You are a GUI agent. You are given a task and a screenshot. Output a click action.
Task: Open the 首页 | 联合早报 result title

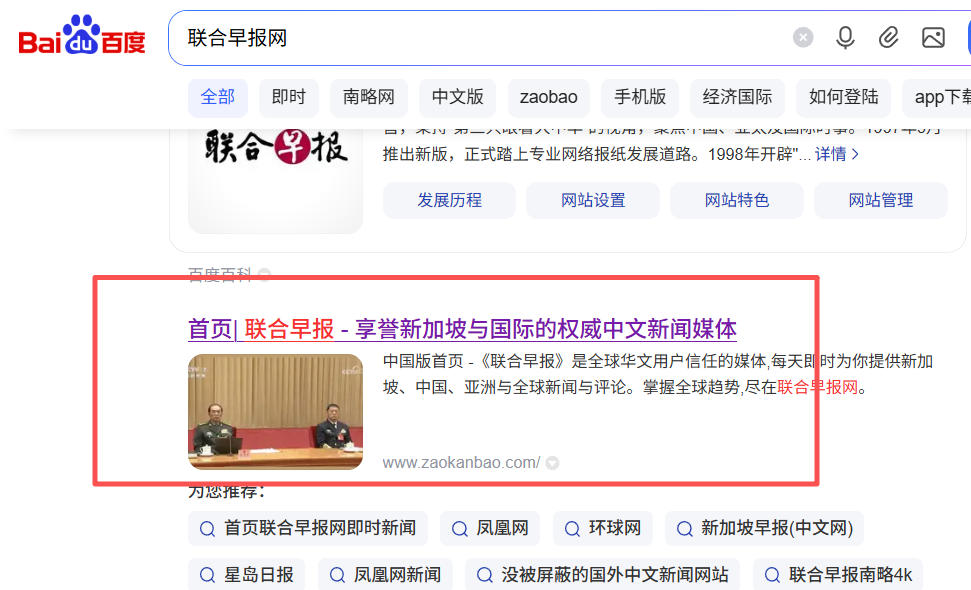click(463, 329)
